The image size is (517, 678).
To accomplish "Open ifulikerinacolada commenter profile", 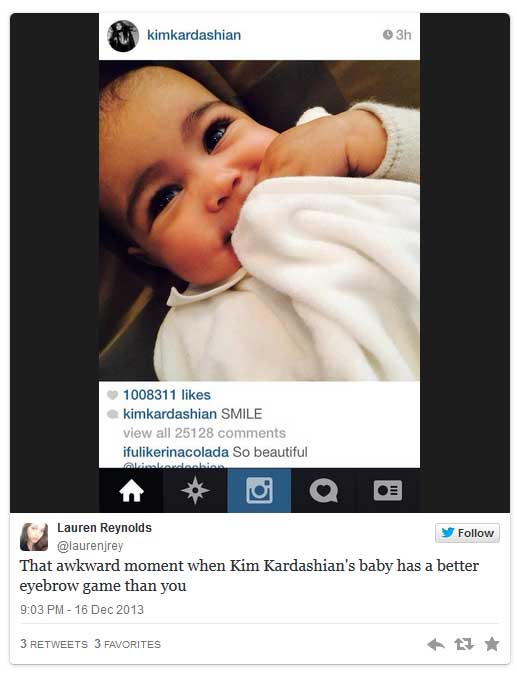I will pyautogui.click(x=176, y=452).
